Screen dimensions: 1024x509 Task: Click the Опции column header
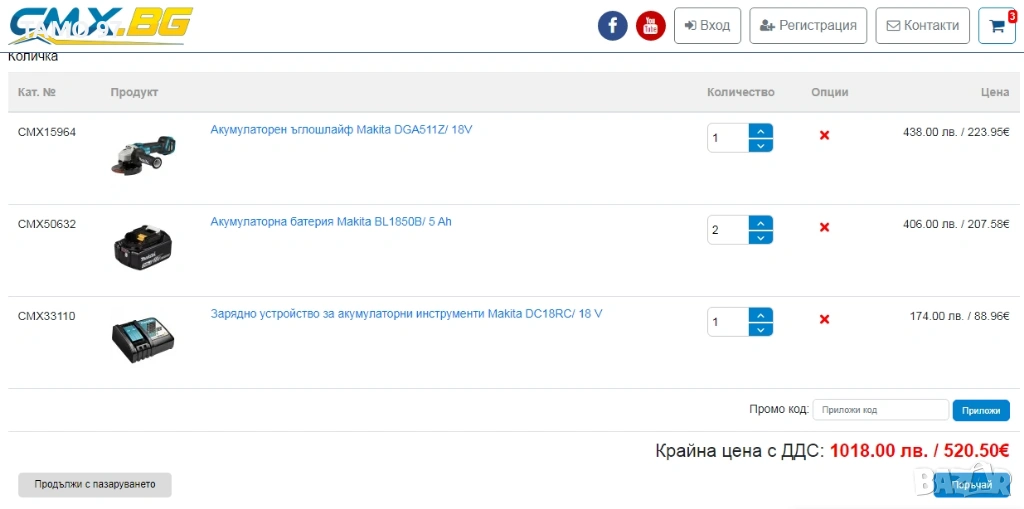click(x=830, y=92)
